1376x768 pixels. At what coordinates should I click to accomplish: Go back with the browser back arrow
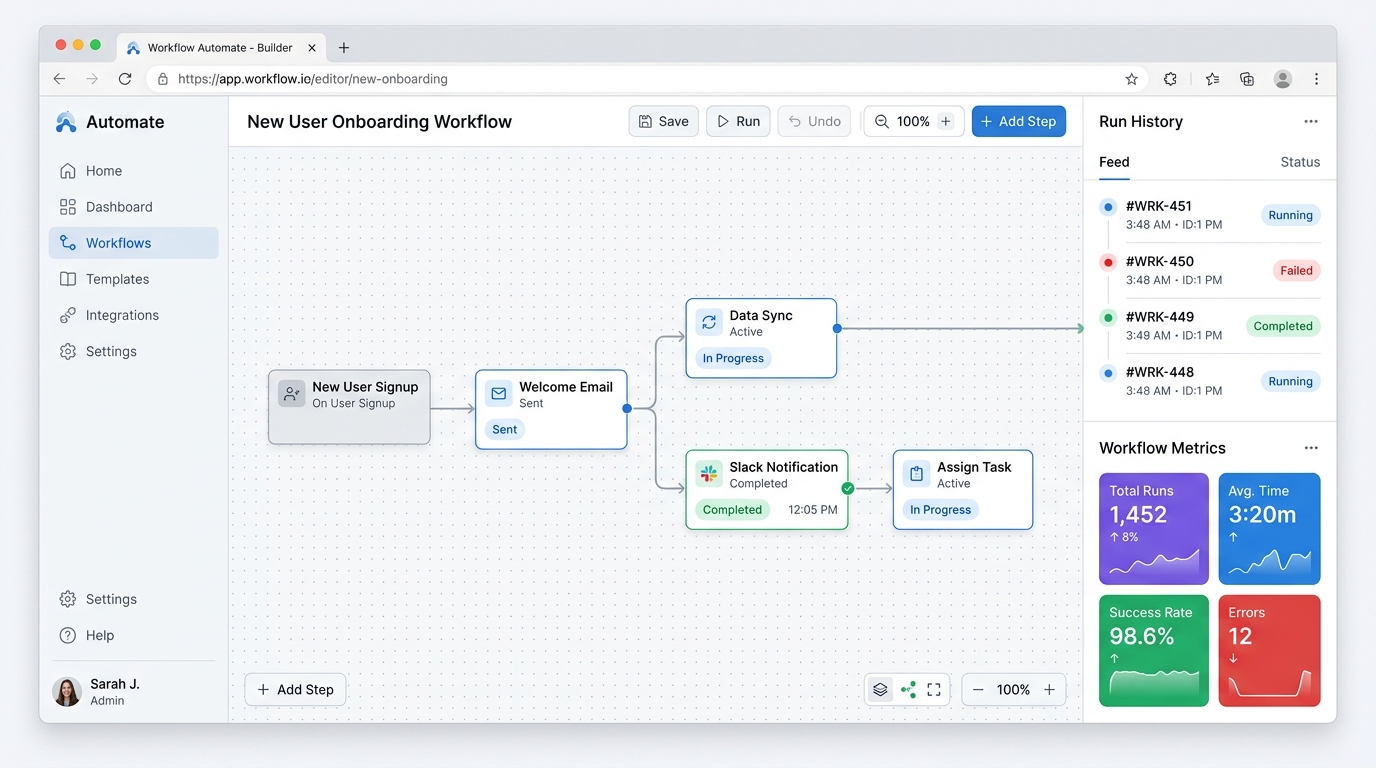[x=59, y=79]
